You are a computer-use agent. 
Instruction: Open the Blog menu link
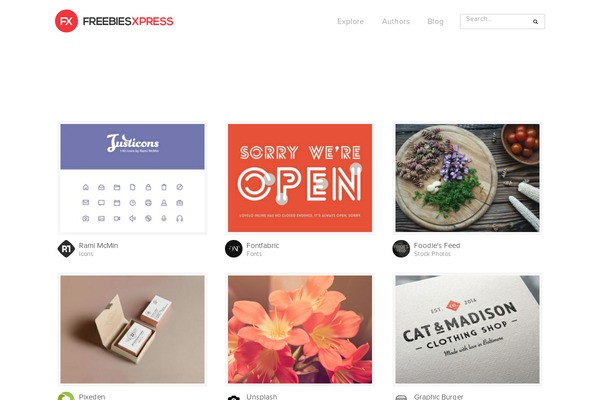pos(435,21)
